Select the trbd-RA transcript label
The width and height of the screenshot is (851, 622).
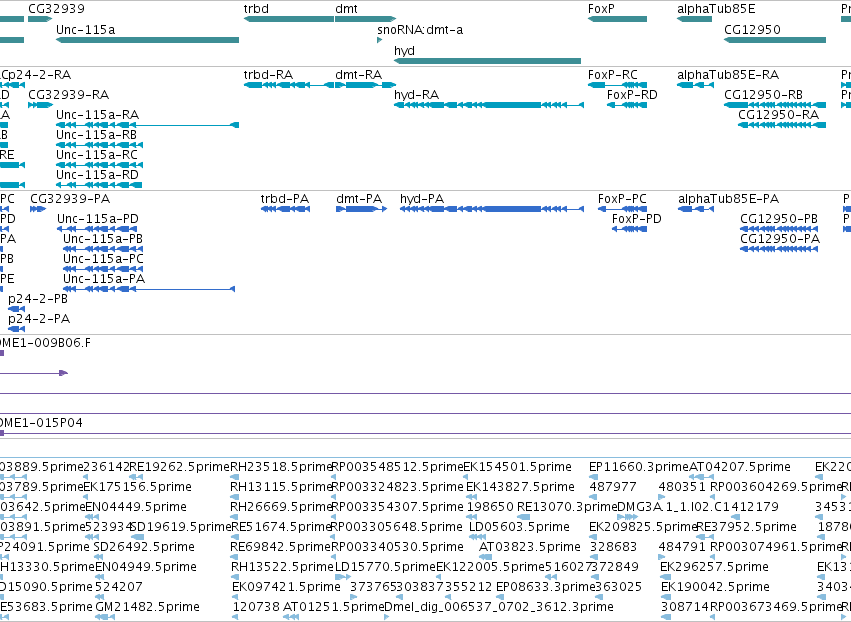point(268,74)
